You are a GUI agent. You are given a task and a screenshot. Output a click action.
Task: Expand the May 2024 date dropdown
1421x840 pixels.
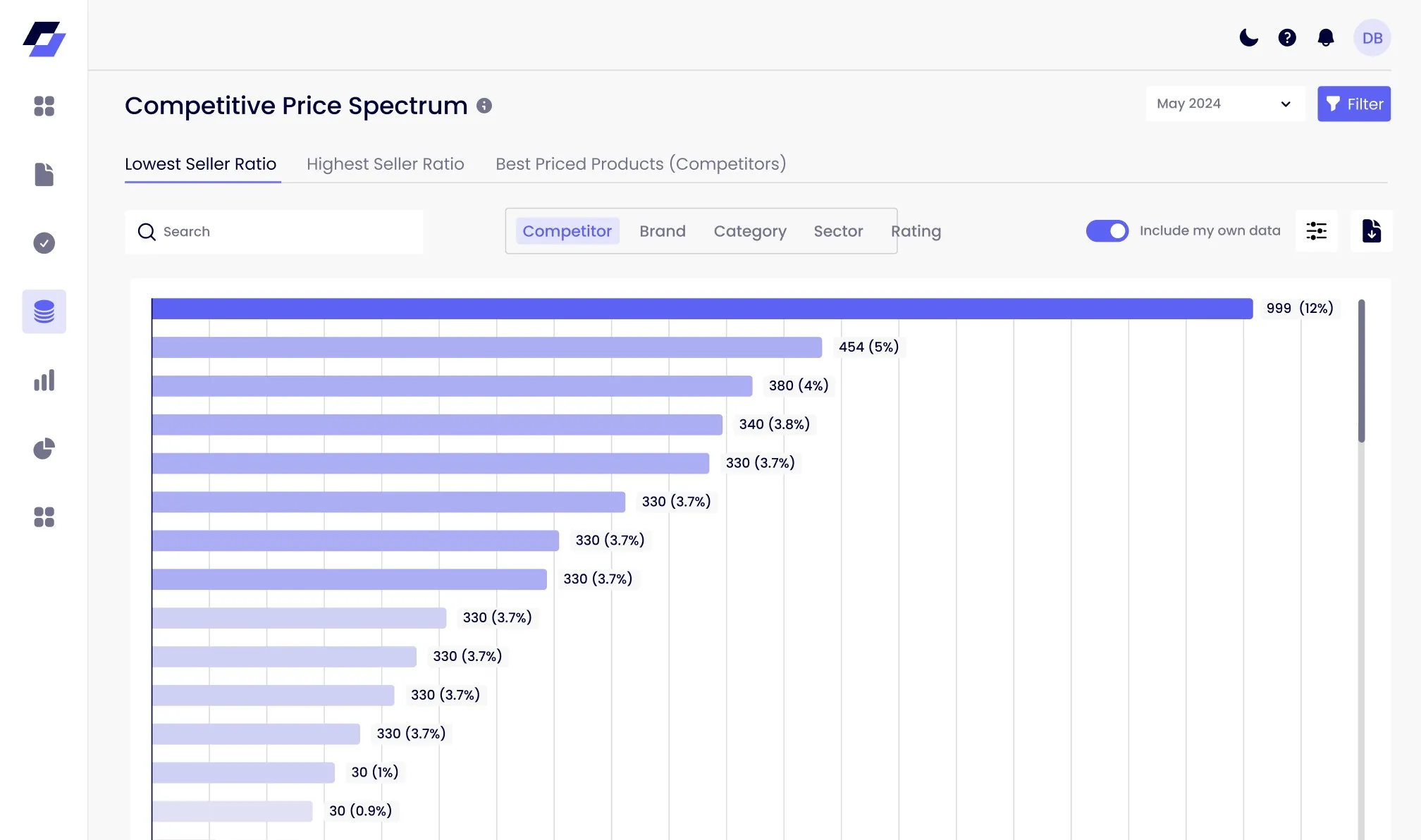pos(1224,104)
